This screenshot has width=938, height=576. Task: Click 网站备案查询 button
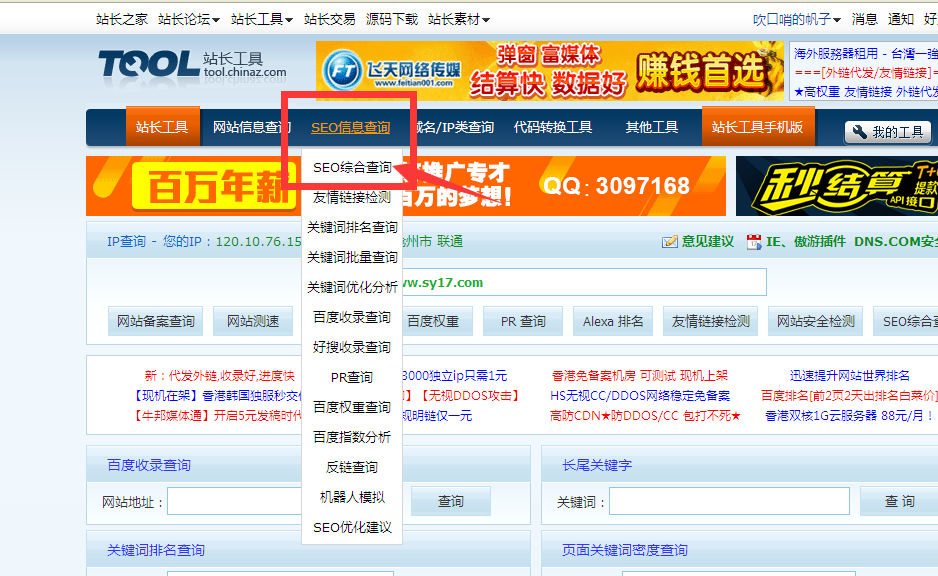(156, 322)
